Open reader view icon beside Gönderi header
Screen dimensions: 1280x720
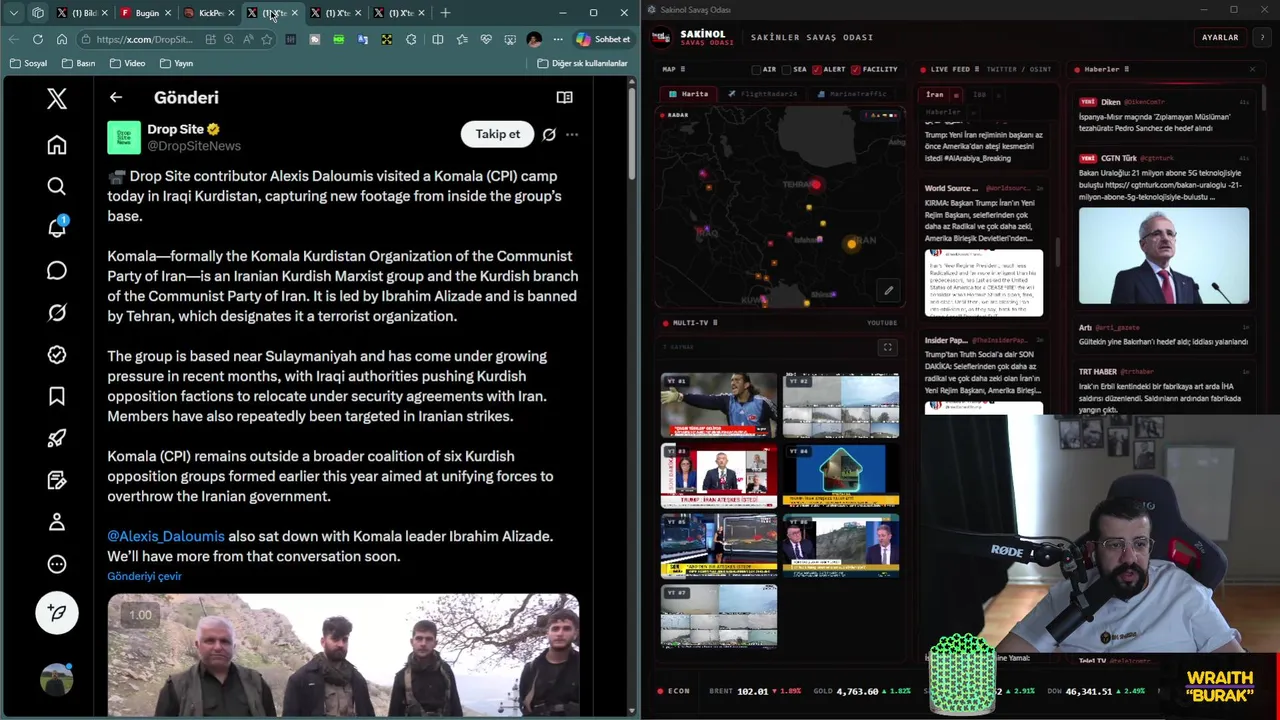tap(564, 97)
